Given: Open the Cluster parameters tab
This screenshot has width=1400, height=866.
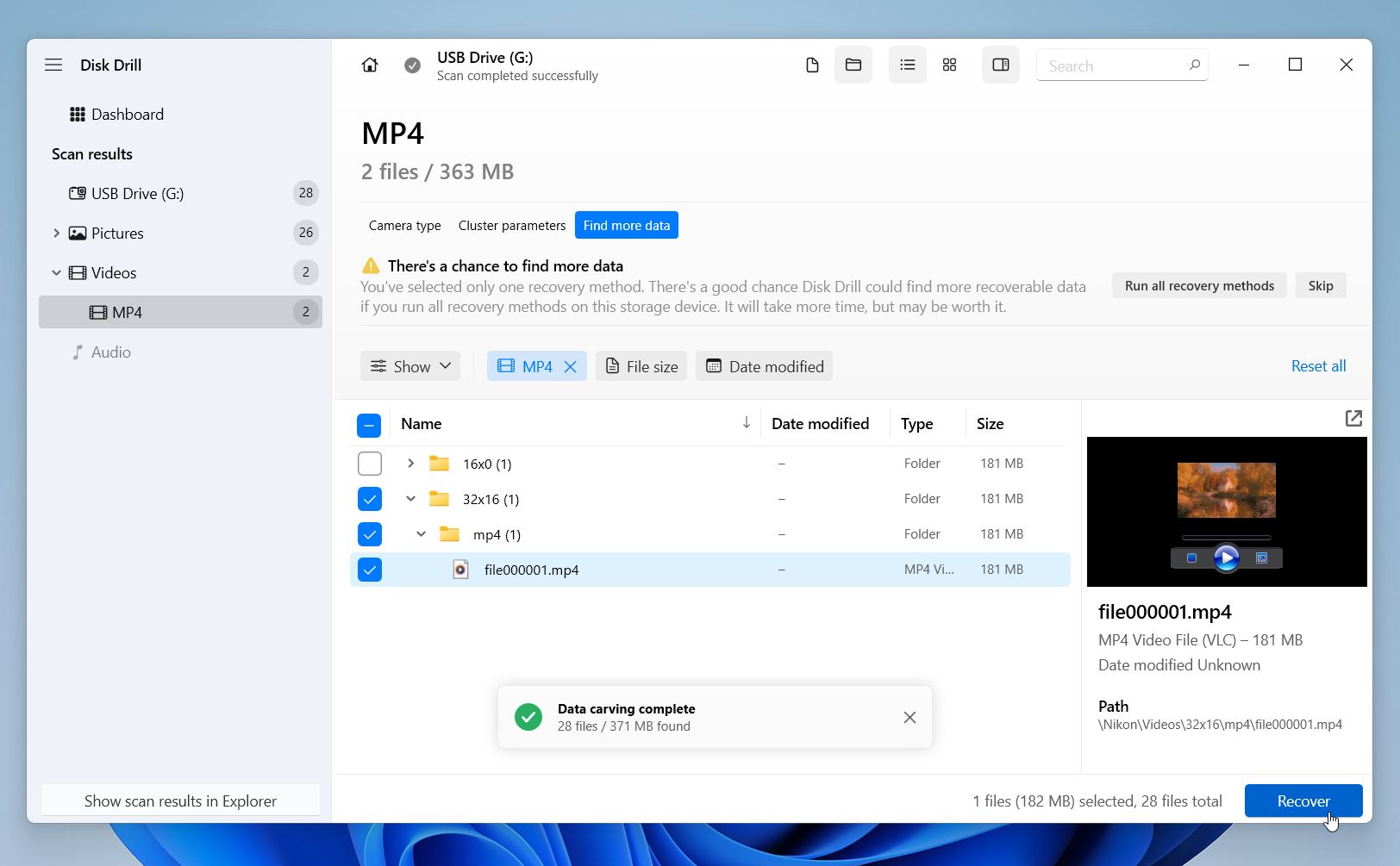Looking at the screenshot, I should [x=511, y=225].
